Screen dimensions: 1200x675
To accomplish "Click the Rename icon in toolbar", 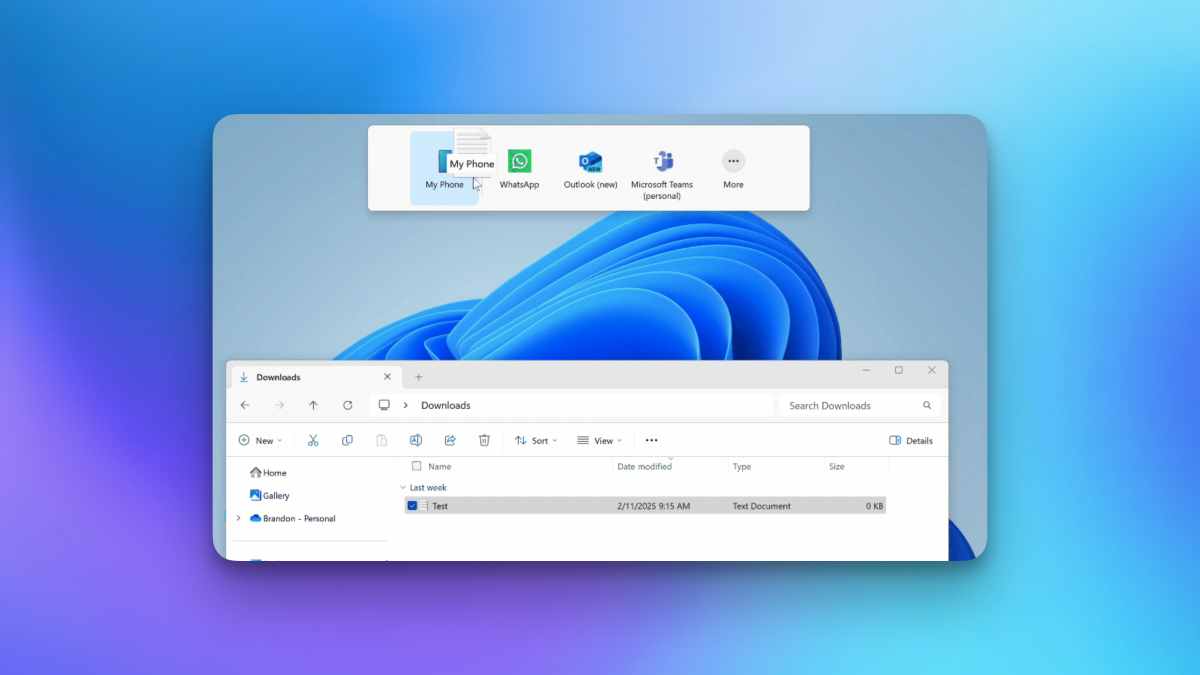I will coord(416,440).
